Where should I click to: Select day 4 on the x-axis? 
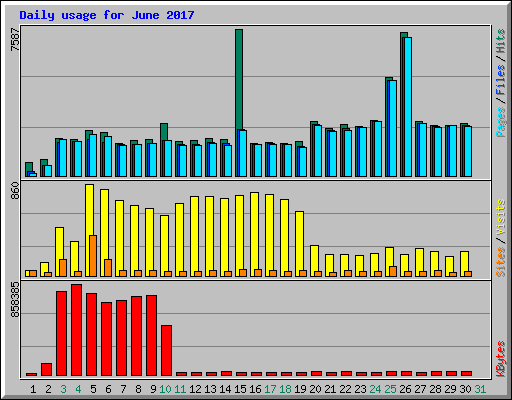tap(78, 389)
